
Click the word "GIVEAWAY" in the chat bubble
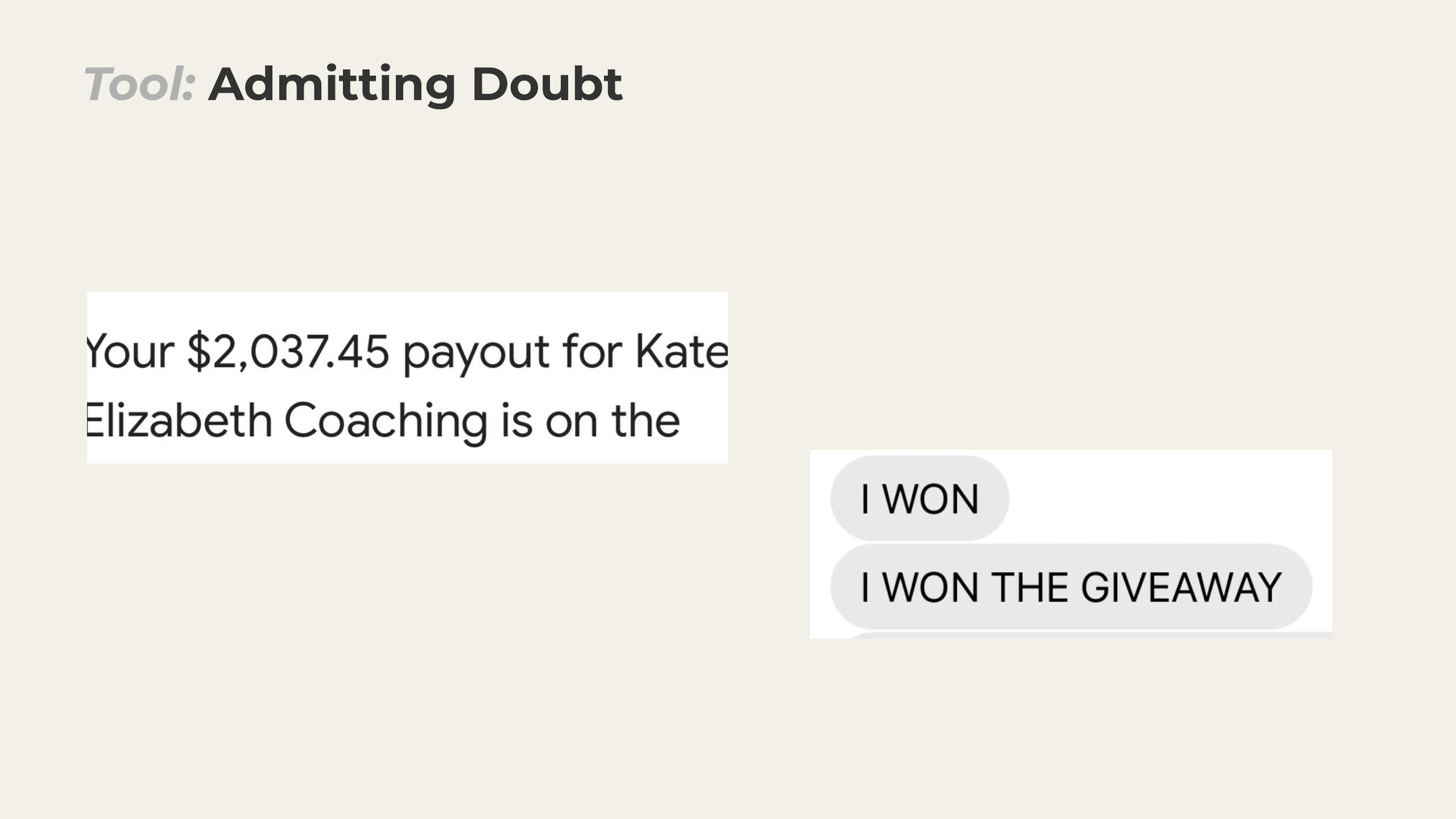(x=1181, y=587)
